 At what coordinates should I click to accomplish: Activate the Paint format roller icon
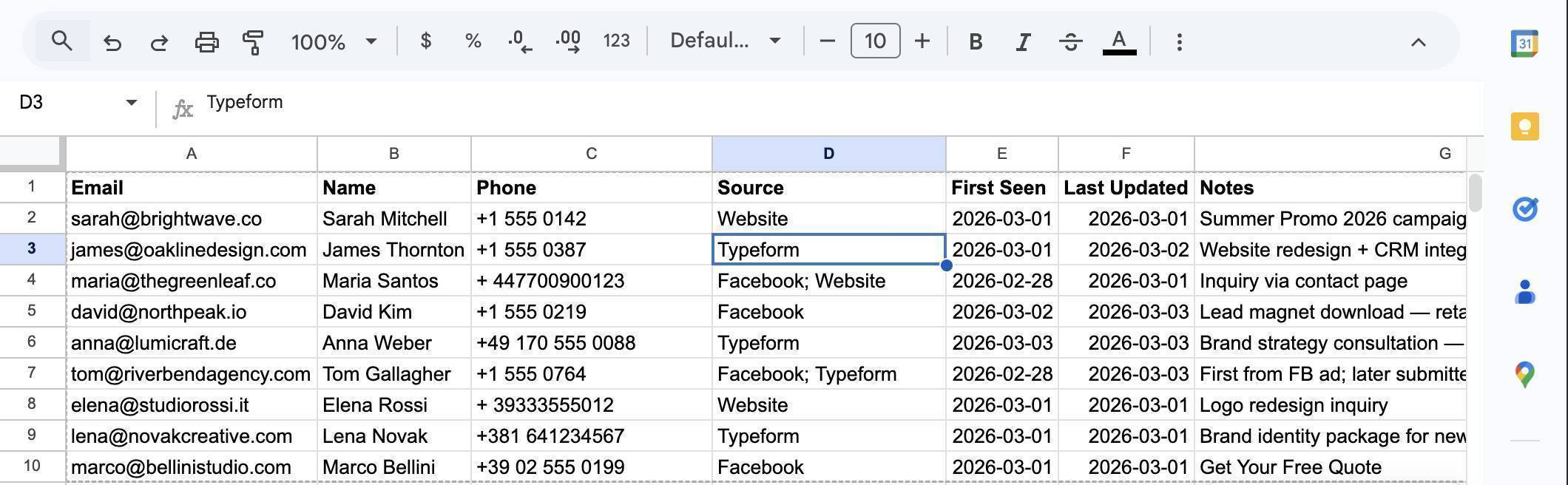click(253, 42)
